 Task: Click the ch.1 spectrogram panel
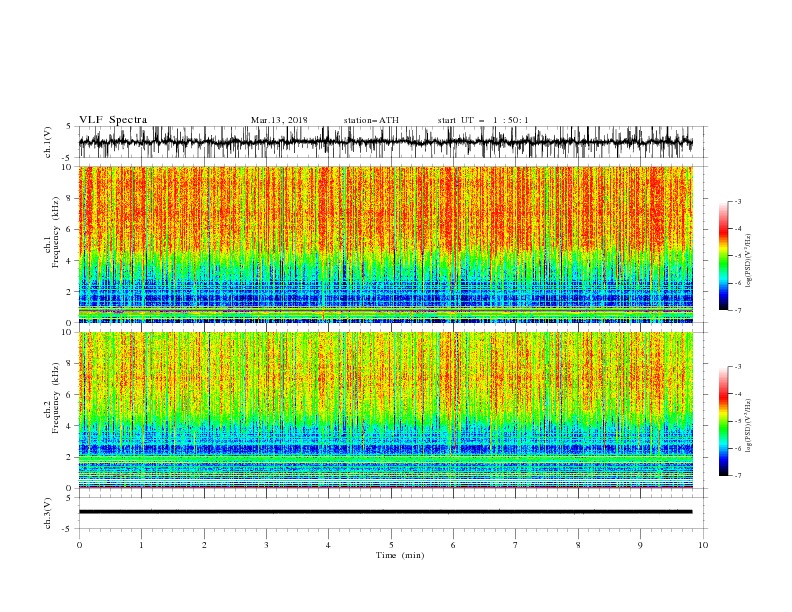pos(386,244)
